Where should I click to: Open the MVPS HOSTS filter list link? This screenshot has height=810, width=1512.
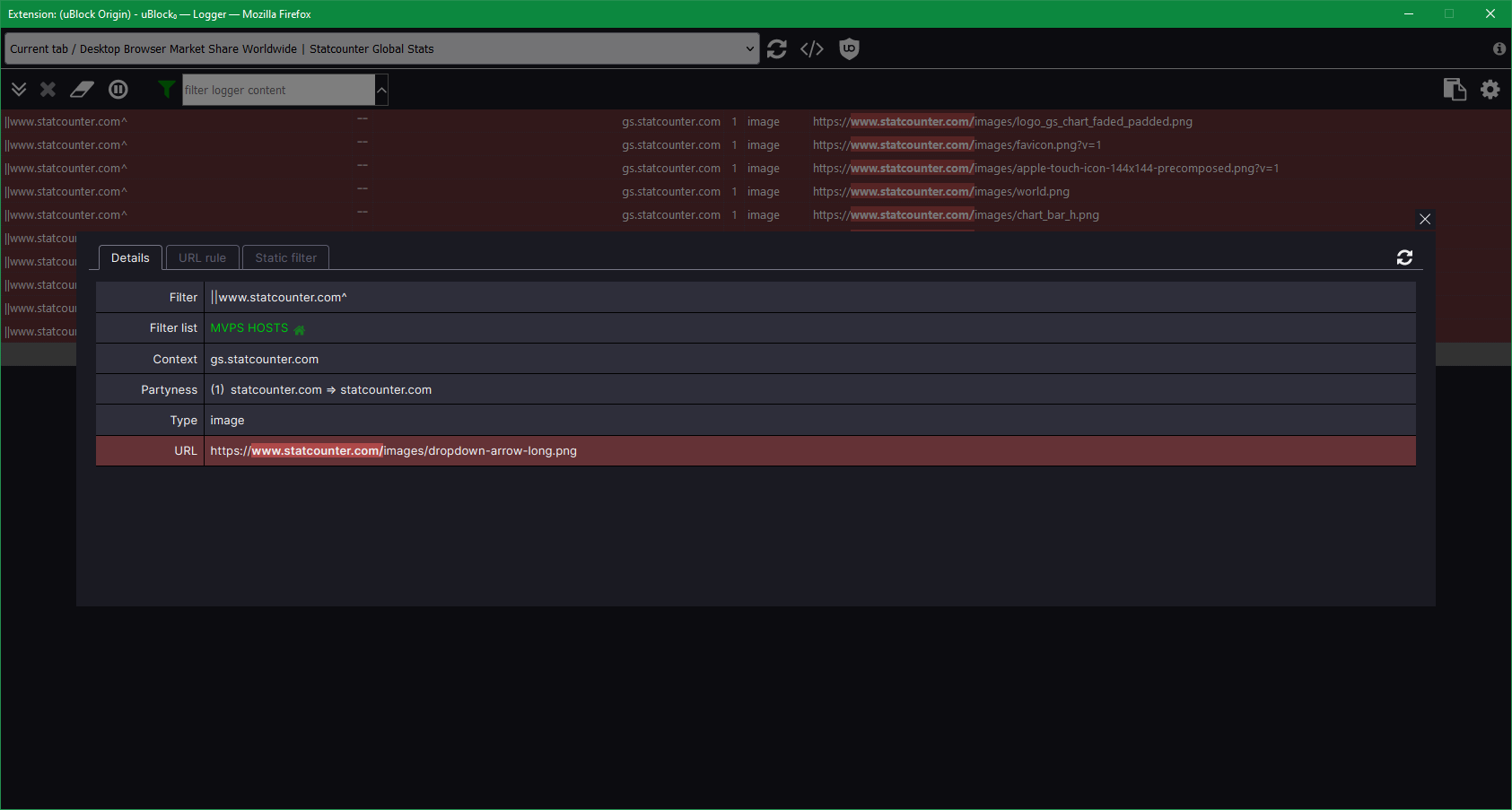point(249,327)
